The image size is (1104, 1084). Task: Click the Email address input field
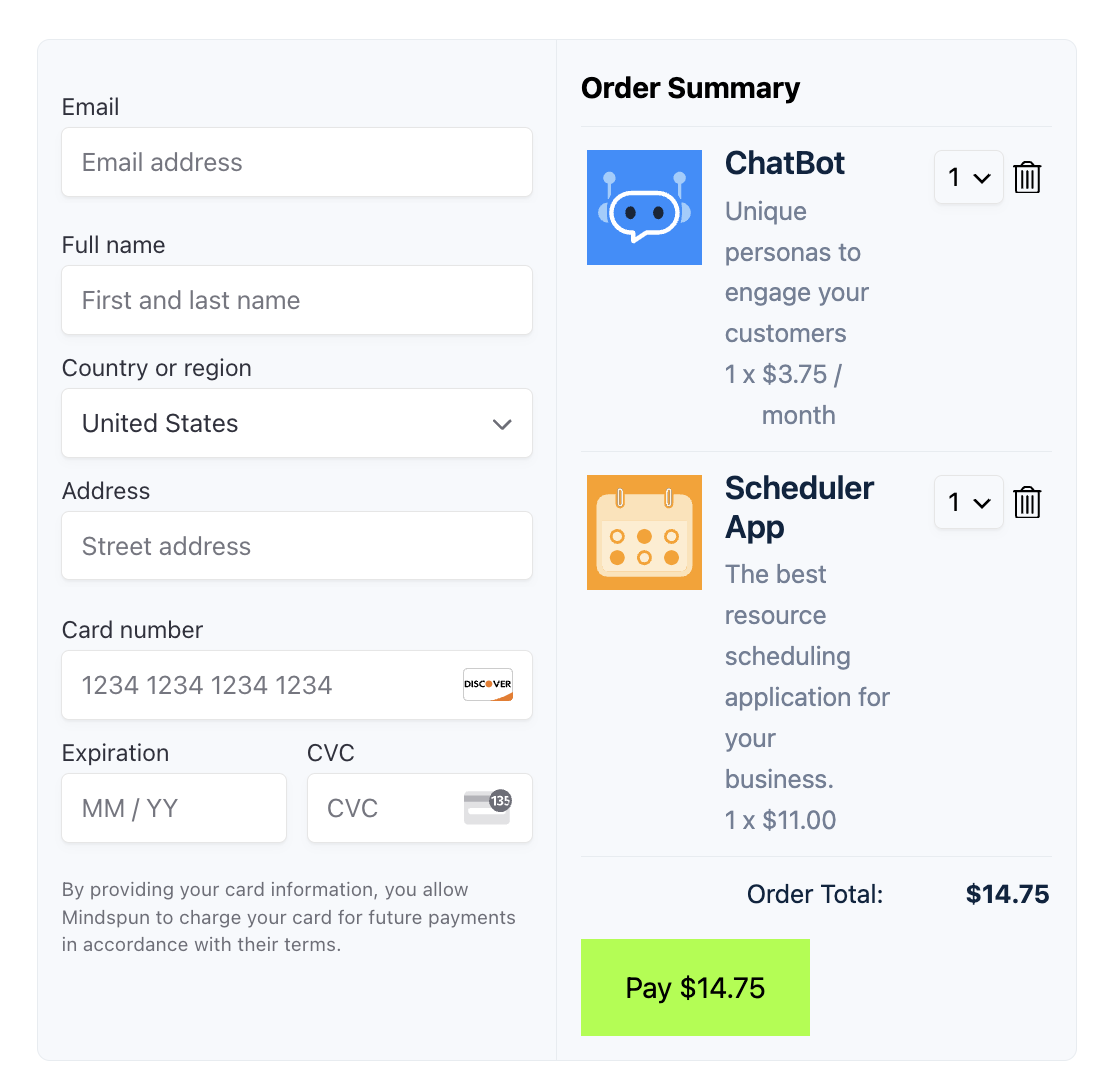click(x=296, y=162)
